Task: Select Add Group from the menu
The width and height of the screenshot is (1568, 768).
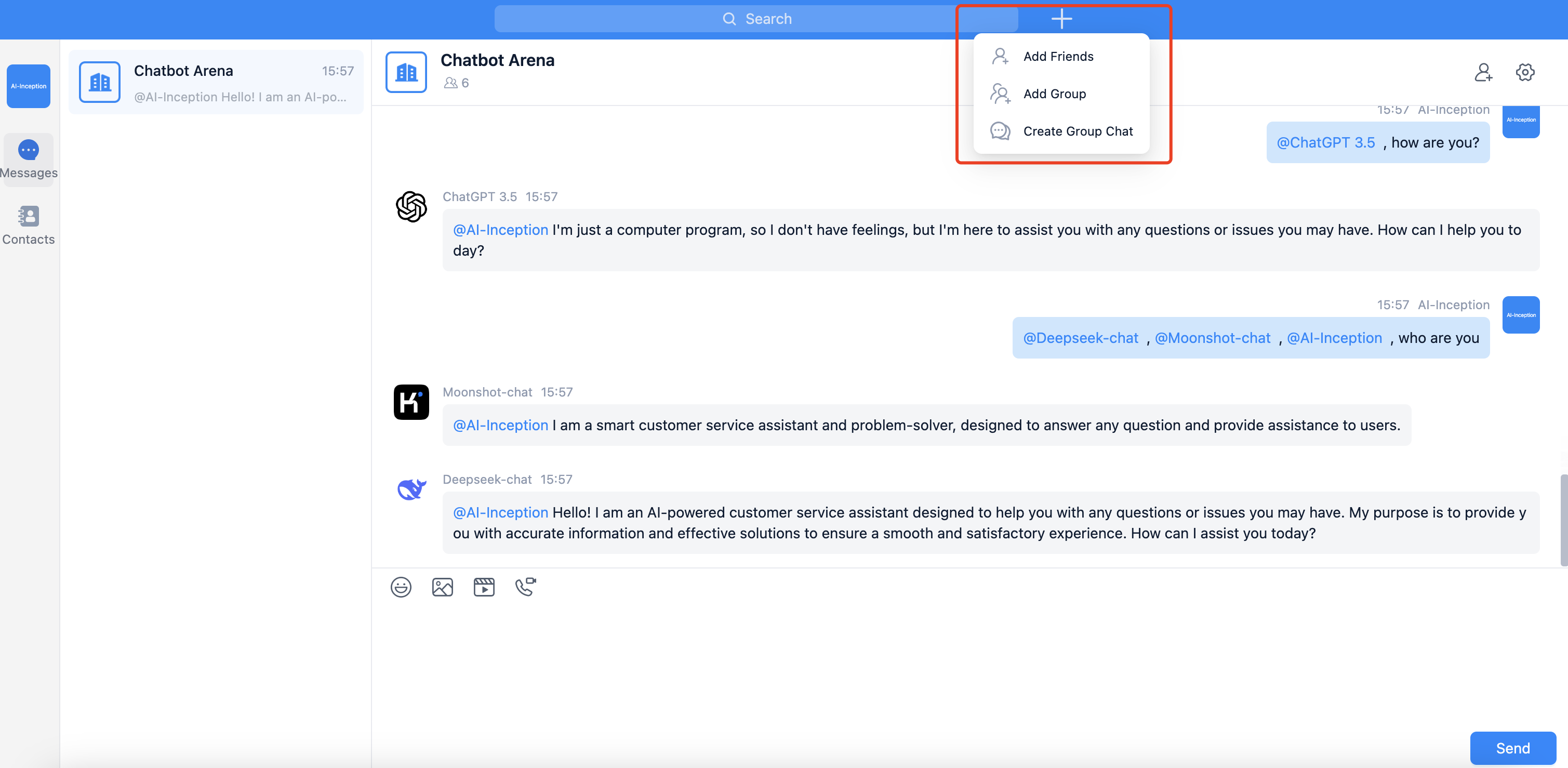Action: point(1054,94)
